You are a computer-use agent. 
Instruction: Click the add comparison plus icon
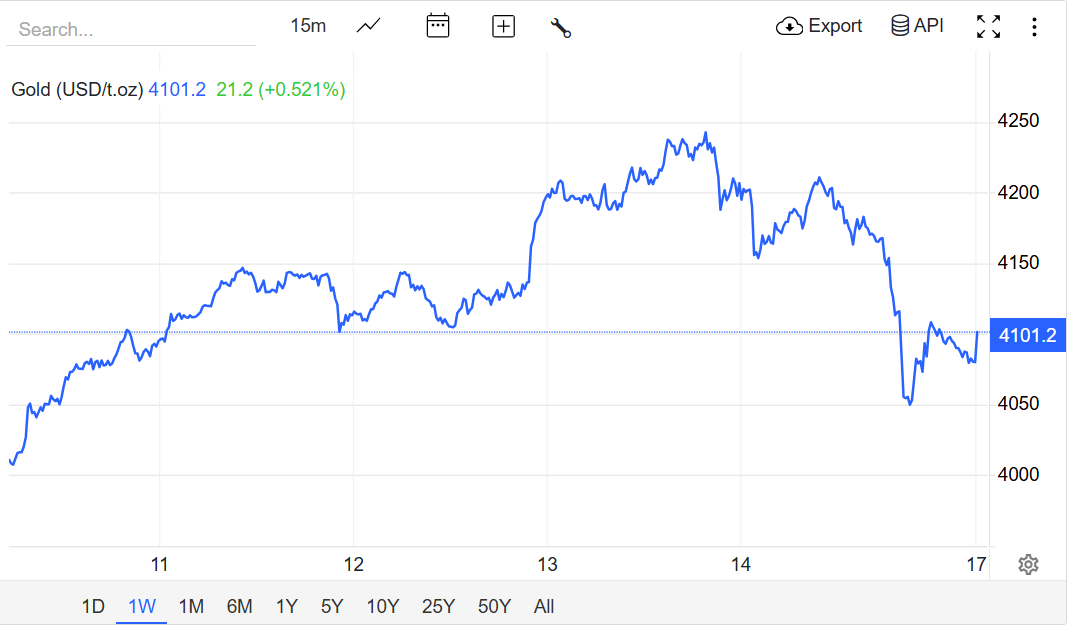point(503,27)
